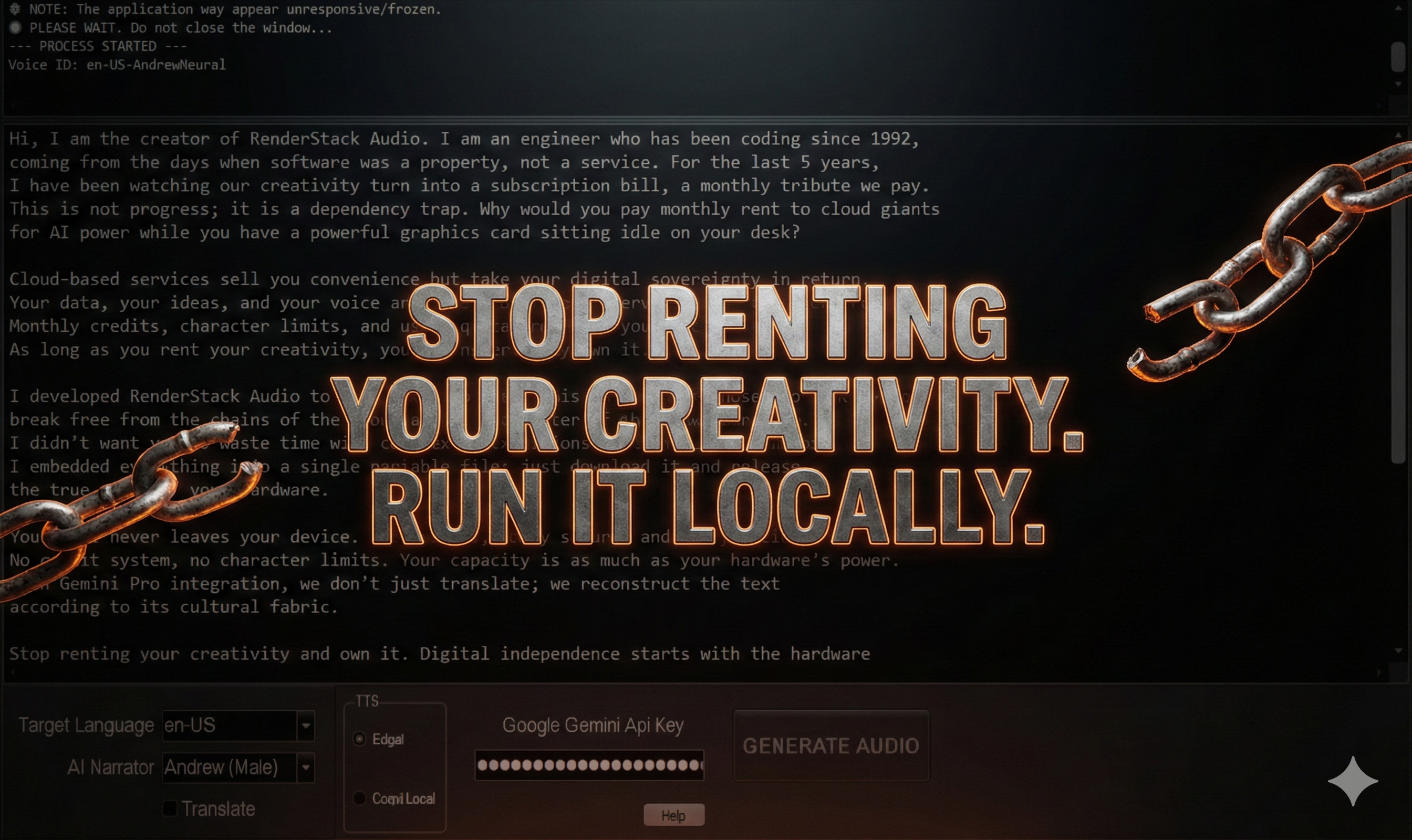1412x840 pixels.
Task: Open the Target Language dropdown
Action: click(x=305, y=725)
